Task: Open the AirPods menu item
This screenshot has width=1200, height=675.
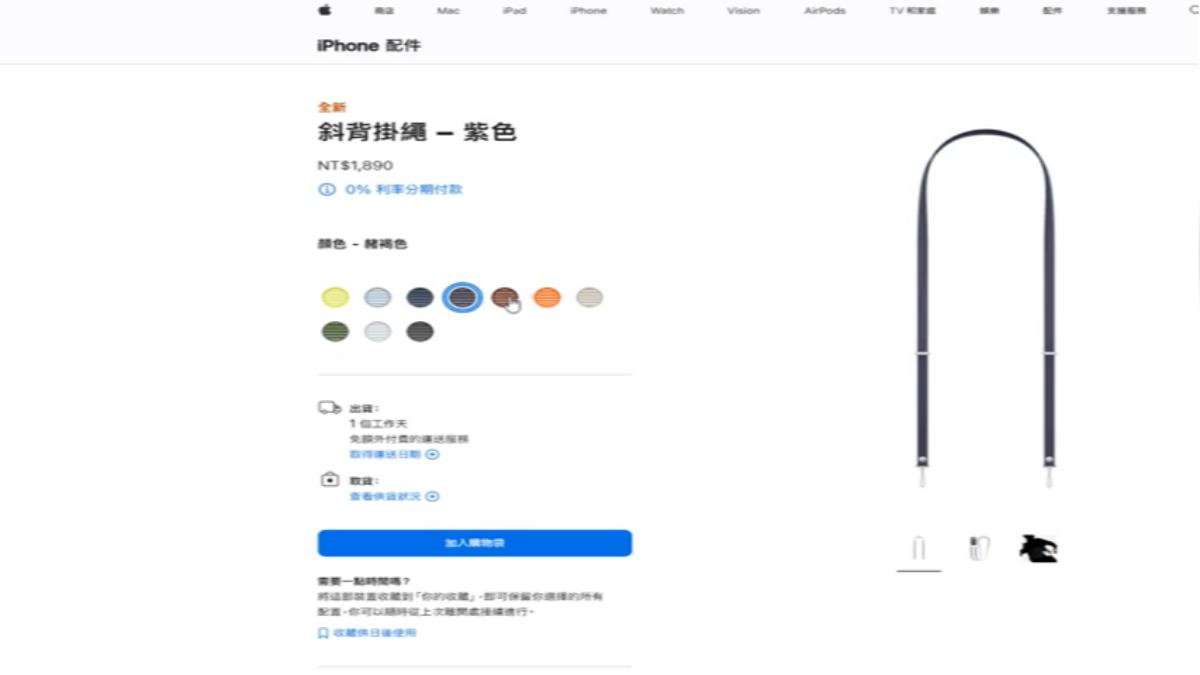Action: [825, 11]
